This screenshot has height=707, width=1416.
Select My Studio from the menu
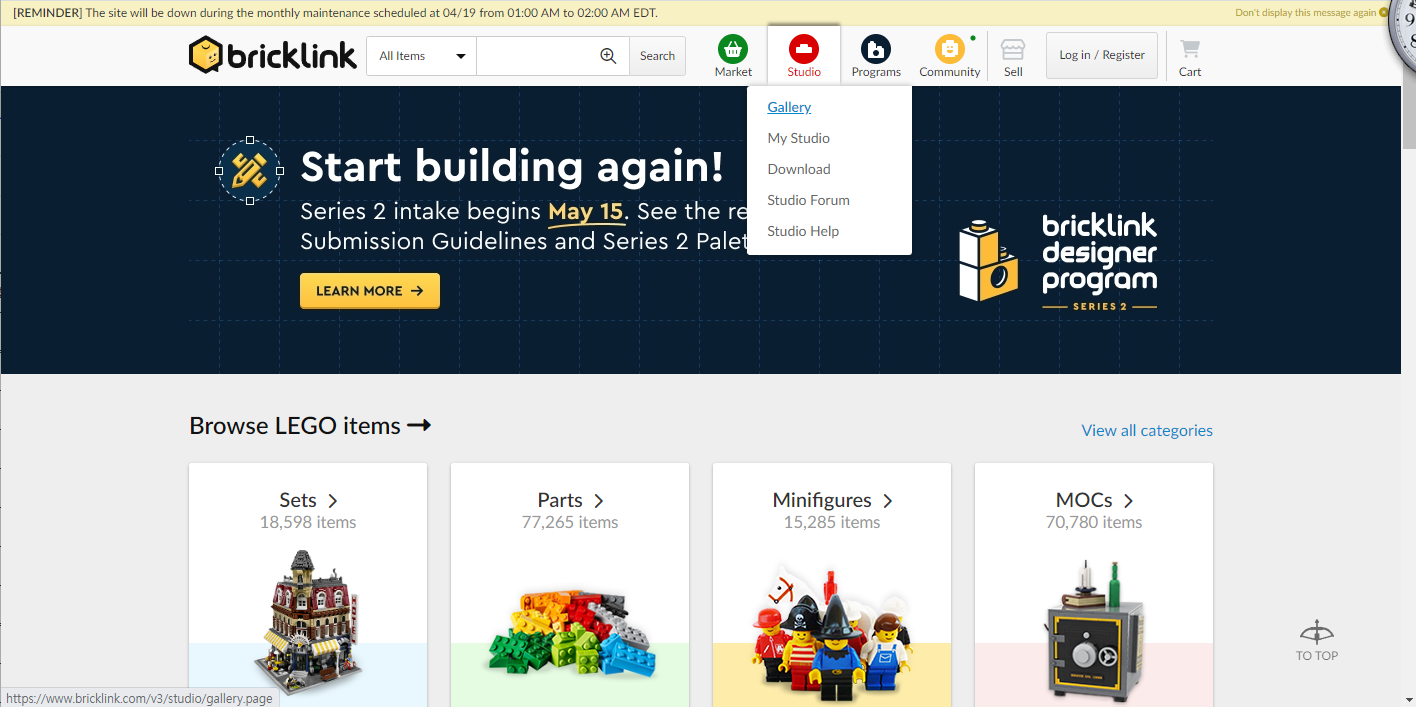798,138
